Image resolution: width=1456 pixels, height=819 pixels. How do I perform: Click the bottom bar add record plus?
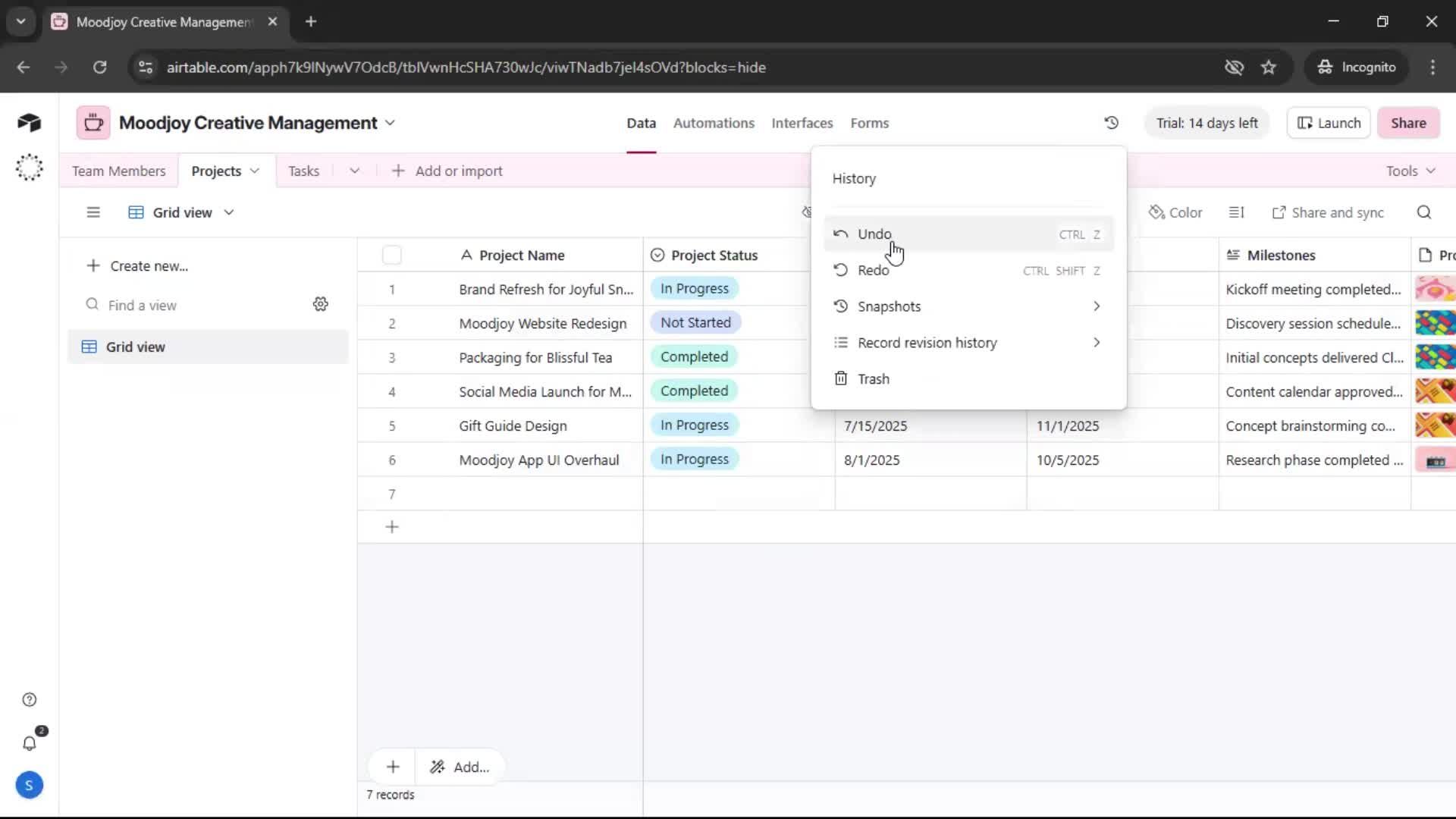(393, 767)
